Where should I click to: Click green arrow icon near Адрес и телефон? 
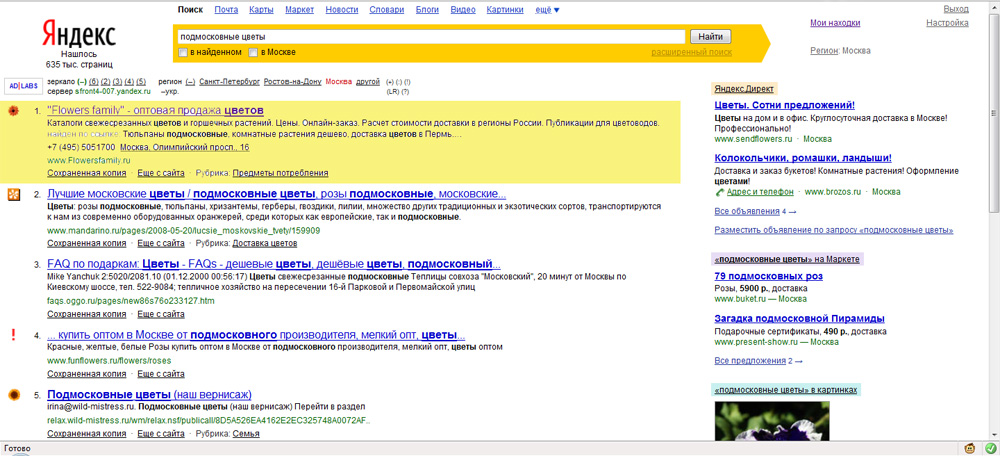[x=719, y=192]
